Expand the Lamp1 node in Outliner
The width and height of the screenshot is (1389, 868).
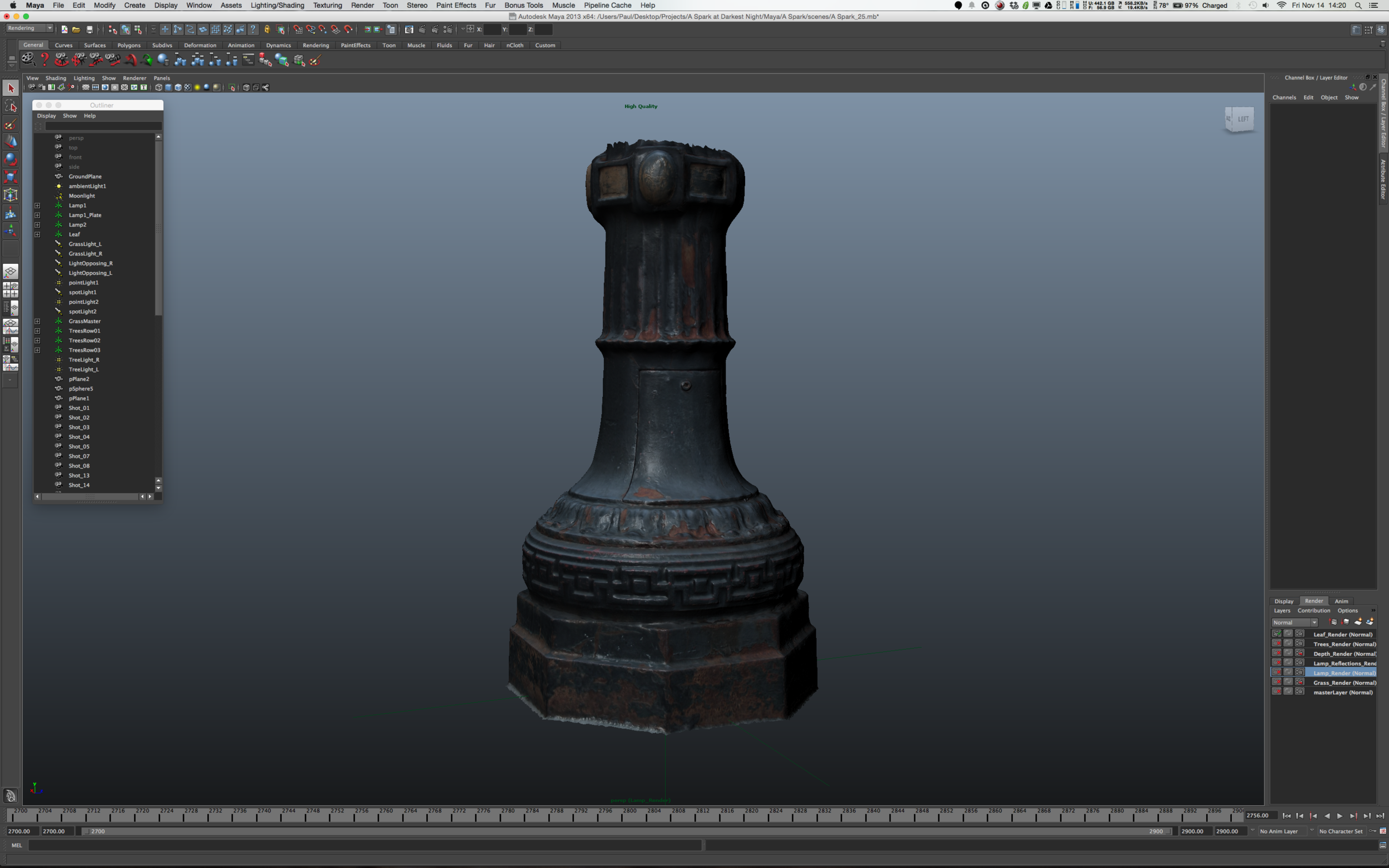(37, 205)
